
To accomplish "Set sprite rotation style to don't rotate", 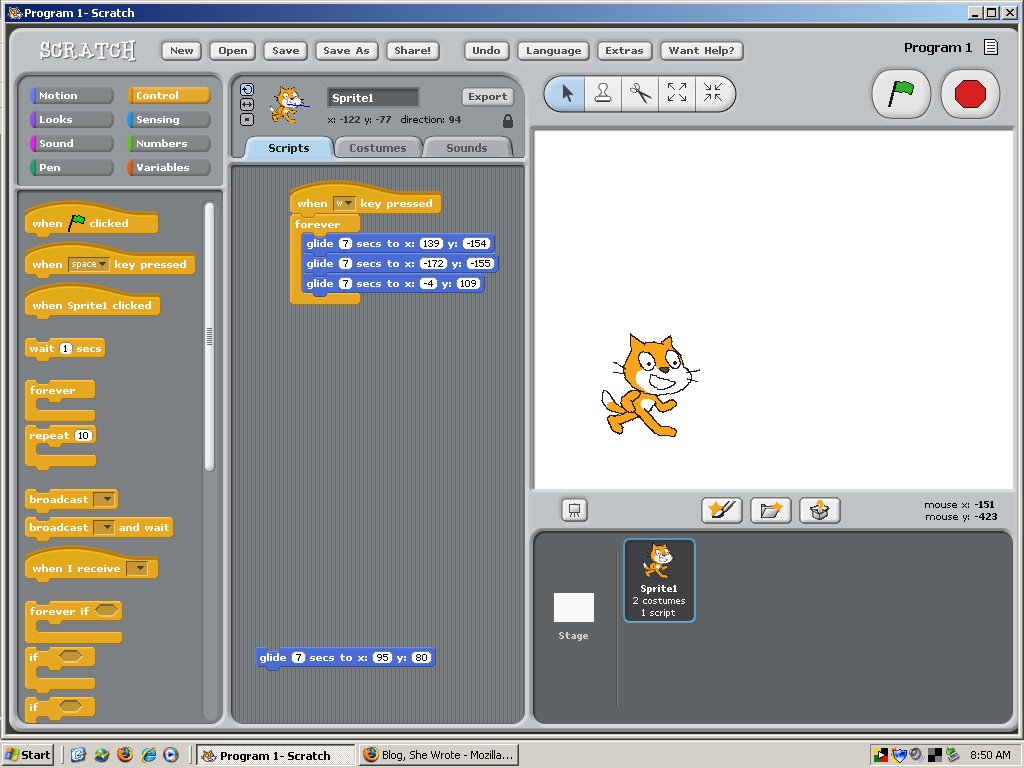I will pos(247,119).
